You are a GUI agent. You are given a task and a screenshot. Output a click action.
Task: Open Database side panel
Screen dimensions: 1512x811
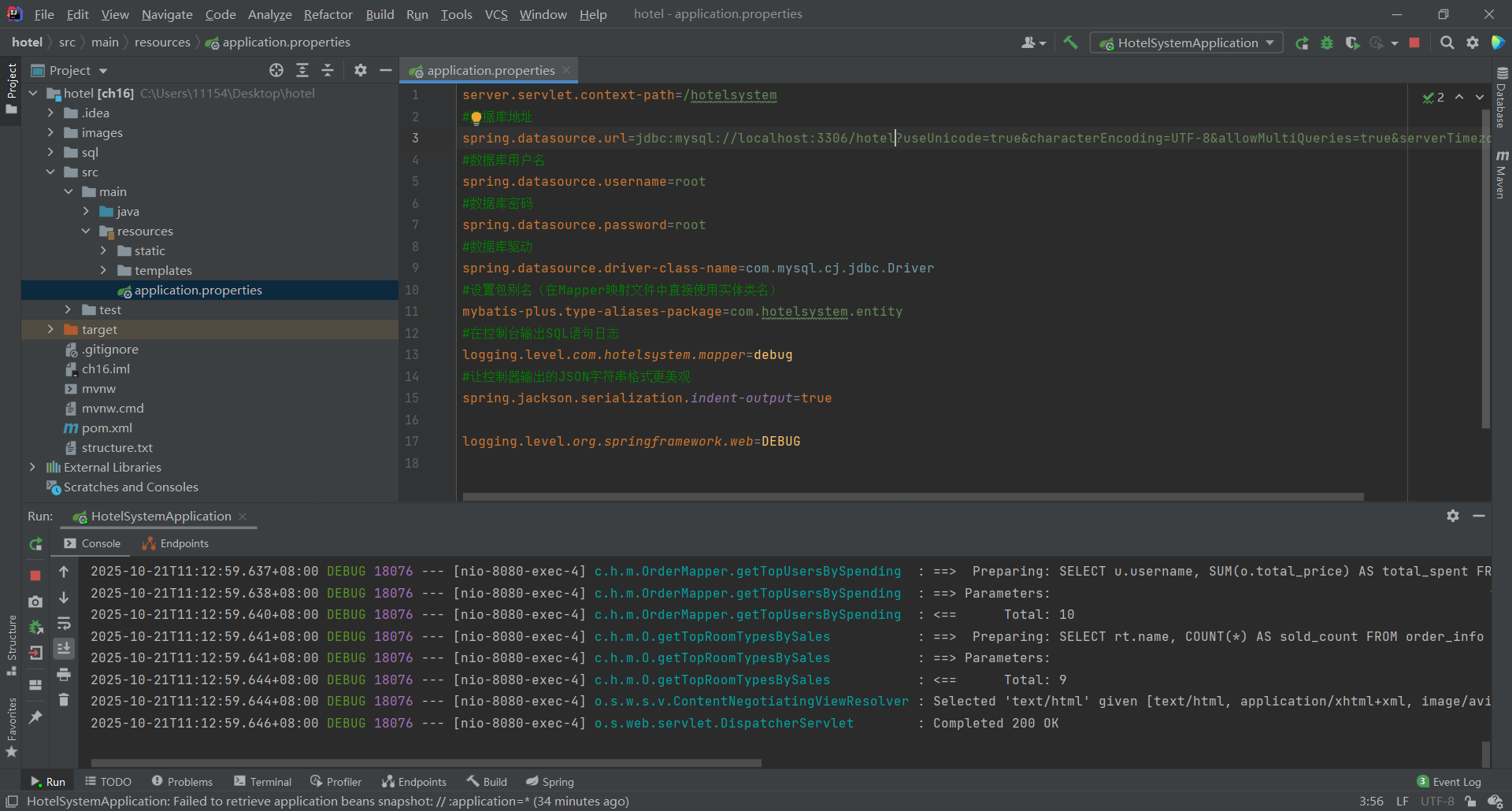click(x=1501, y=98)
